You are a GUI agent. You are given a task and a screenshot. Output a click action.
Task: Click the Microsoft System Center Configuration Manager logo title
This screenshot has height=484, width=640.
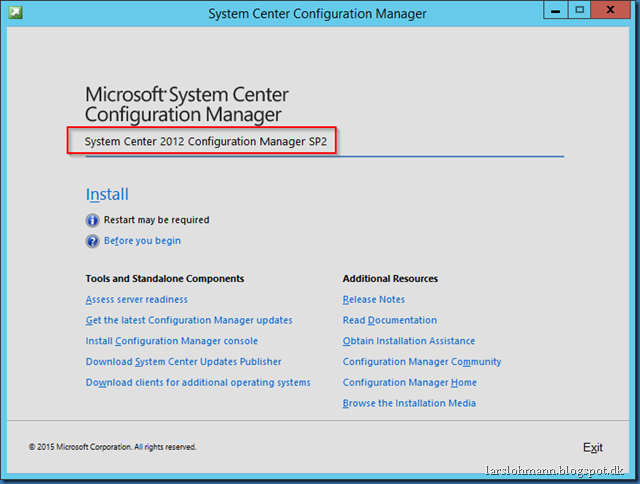pos(187,104)
